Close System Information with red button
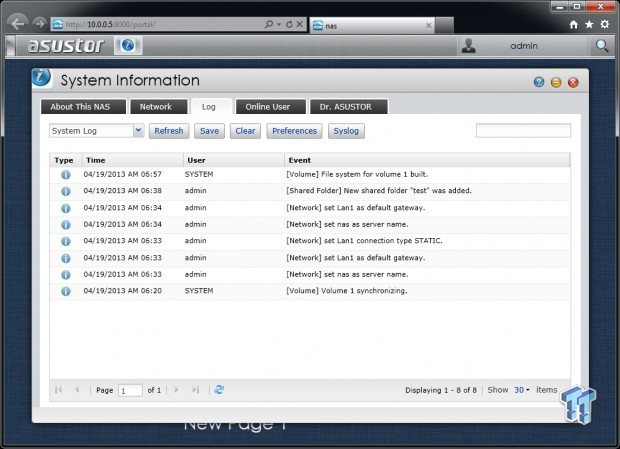This screenshot has width=620, height=449. (x=573, y=82)
